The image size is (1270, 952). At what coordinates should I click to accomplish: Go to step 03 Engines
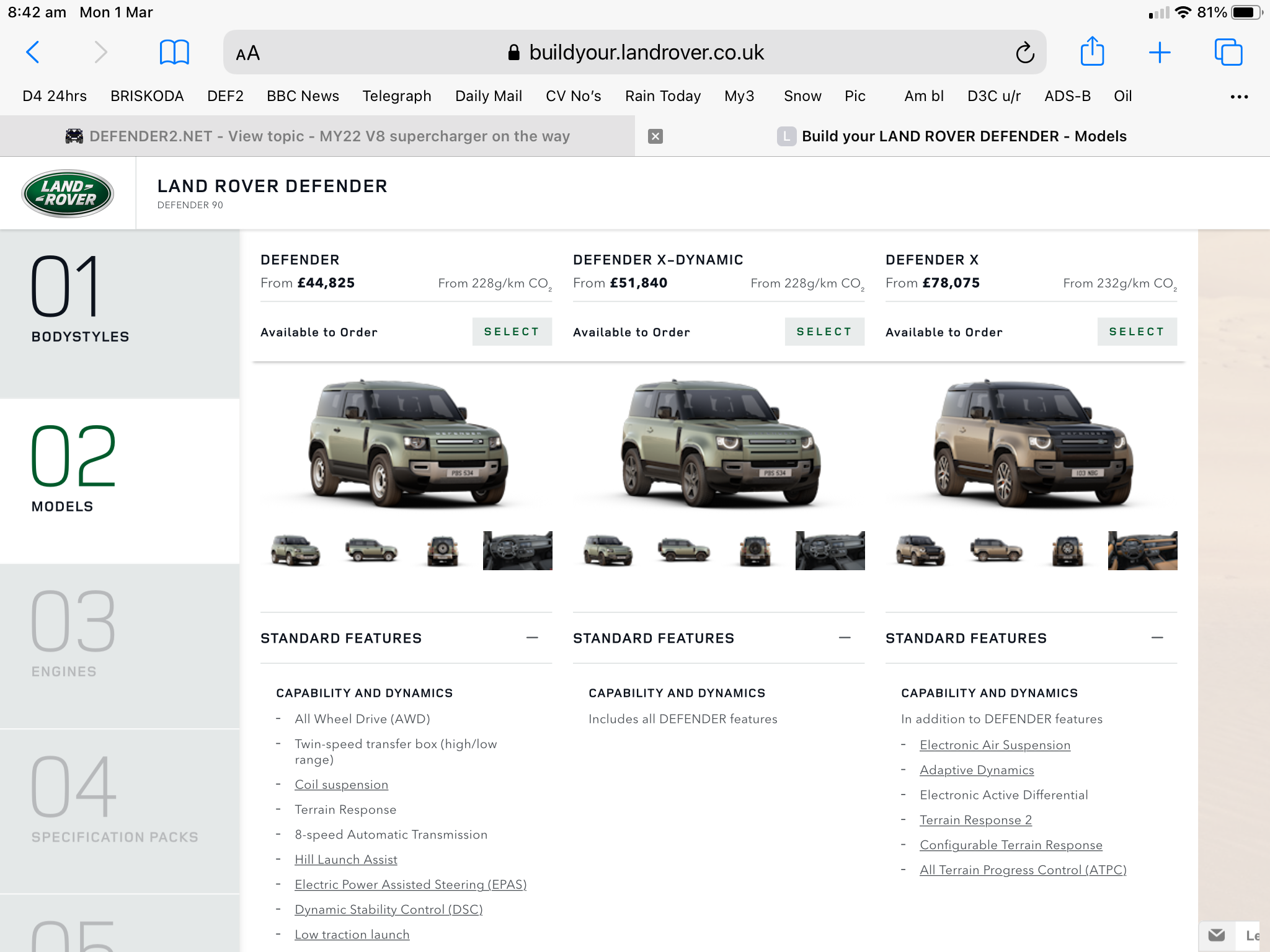point(120,646)
